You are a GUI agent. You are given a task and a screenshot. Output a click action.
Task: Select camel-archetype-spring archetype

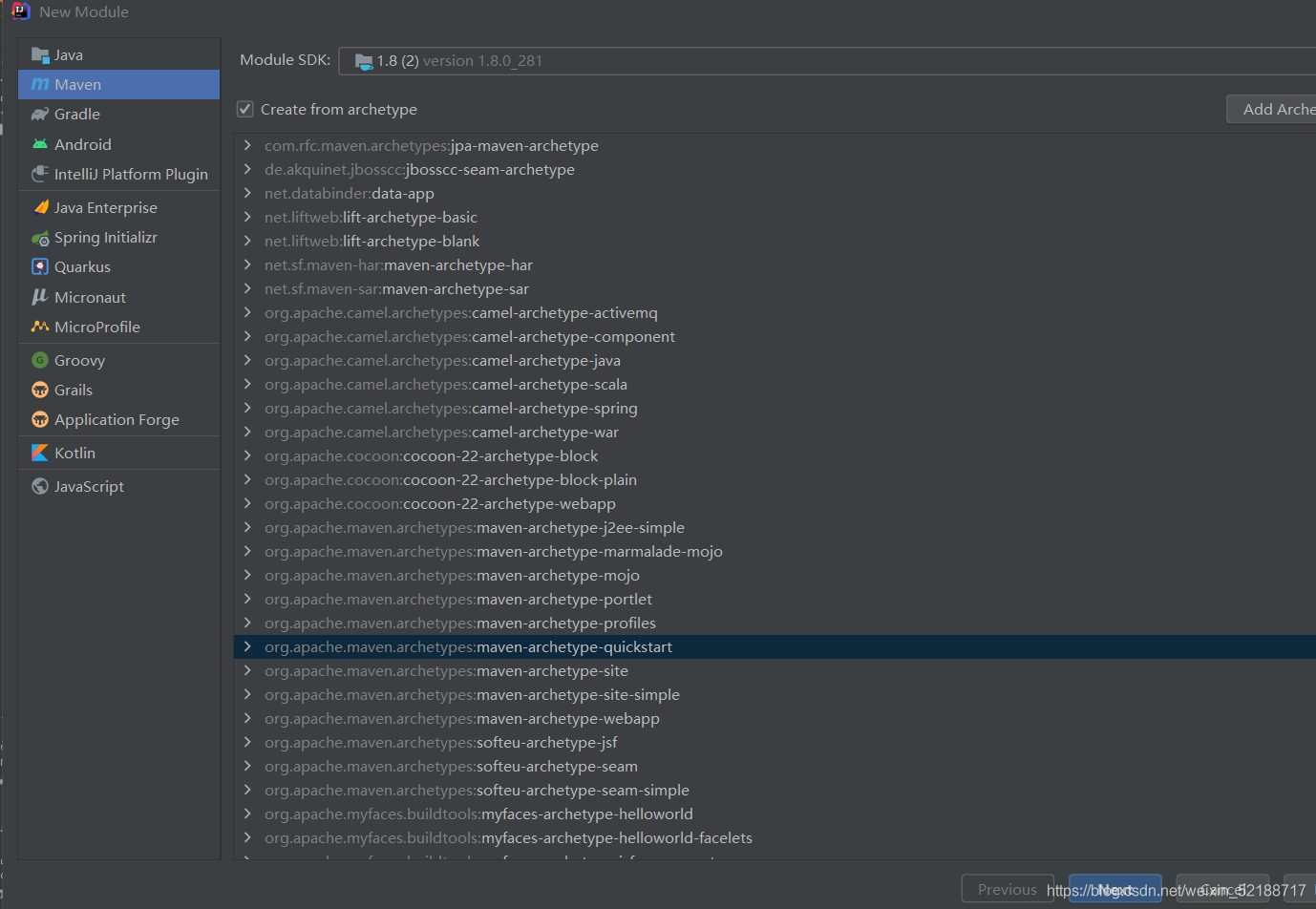tap(775, 408)
